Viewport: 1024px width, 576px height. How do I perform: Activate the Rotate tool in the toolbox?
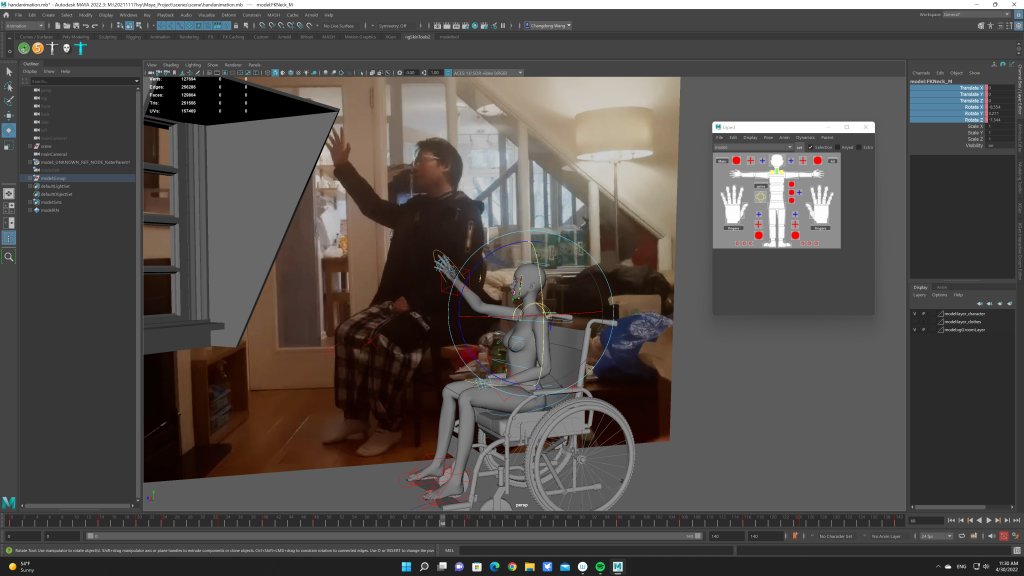coord(9,130)
